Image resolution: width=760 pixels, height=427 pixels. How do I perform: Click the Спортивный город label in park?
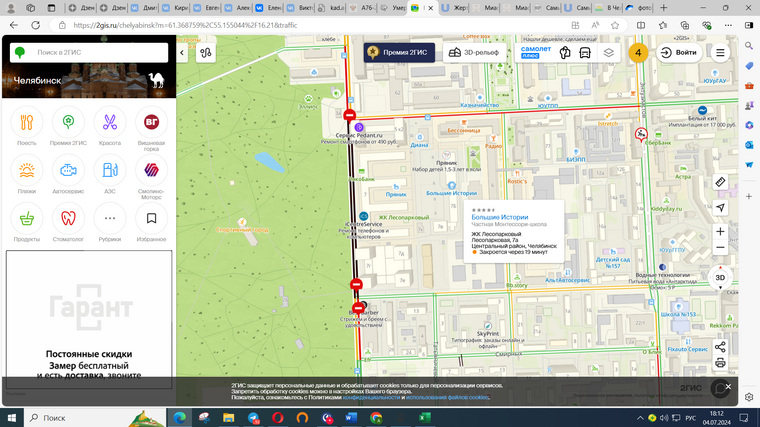point(242,230)
